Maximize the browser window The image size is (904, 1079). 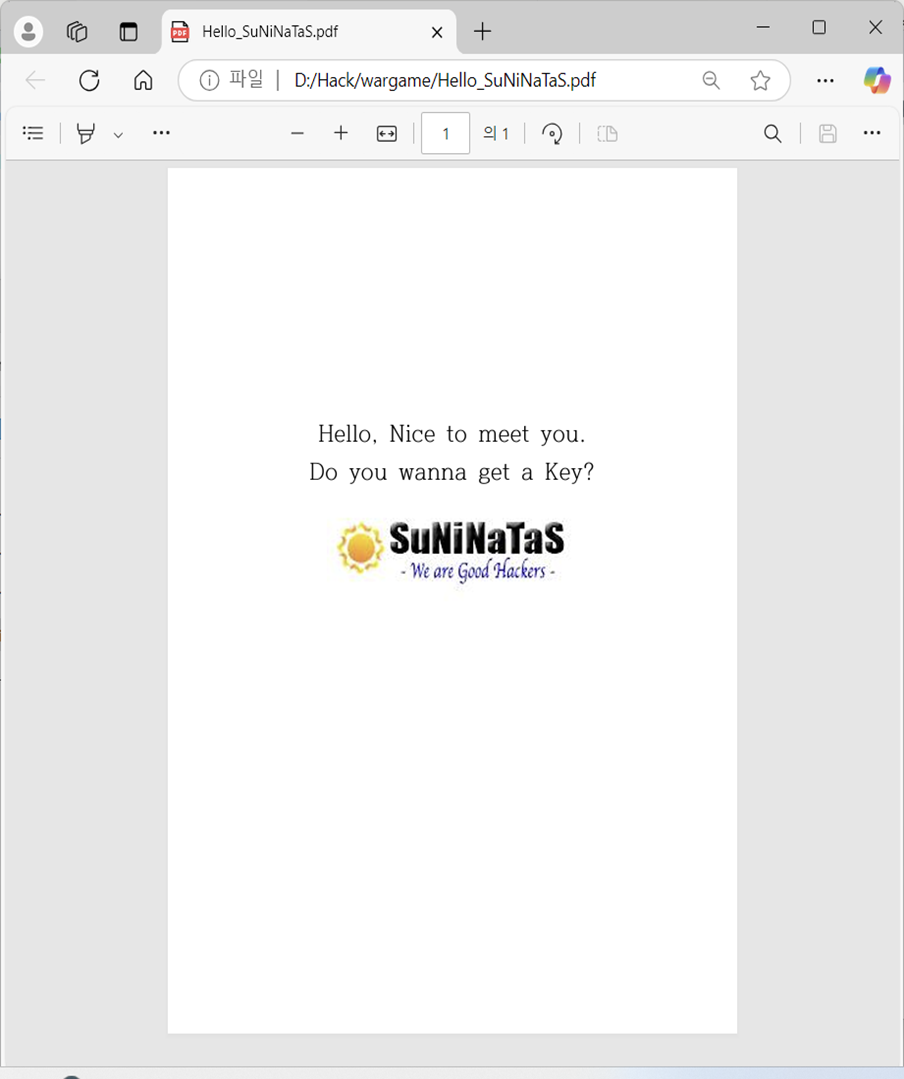[819, 28]
